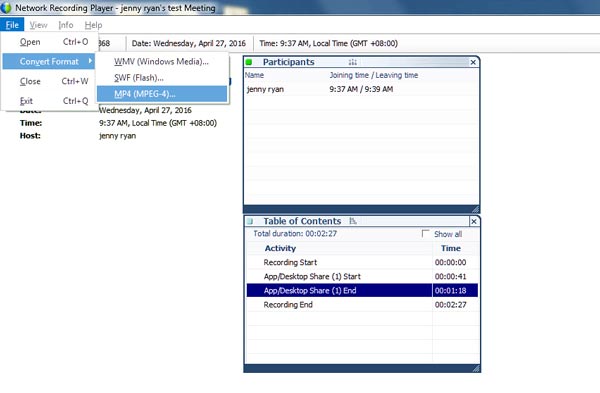Close the Table of Contents panel
Screen dimensions: 600x393
tap(474, 221)
